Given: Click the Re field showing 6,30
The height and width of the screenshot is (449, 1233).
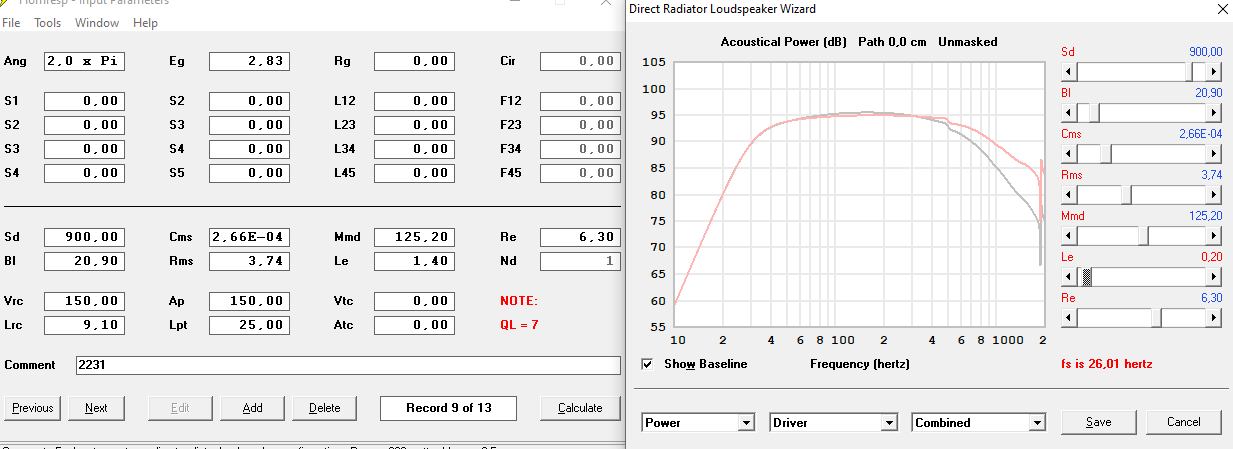Looking at the screenshot, I should (x=580, y=237).
